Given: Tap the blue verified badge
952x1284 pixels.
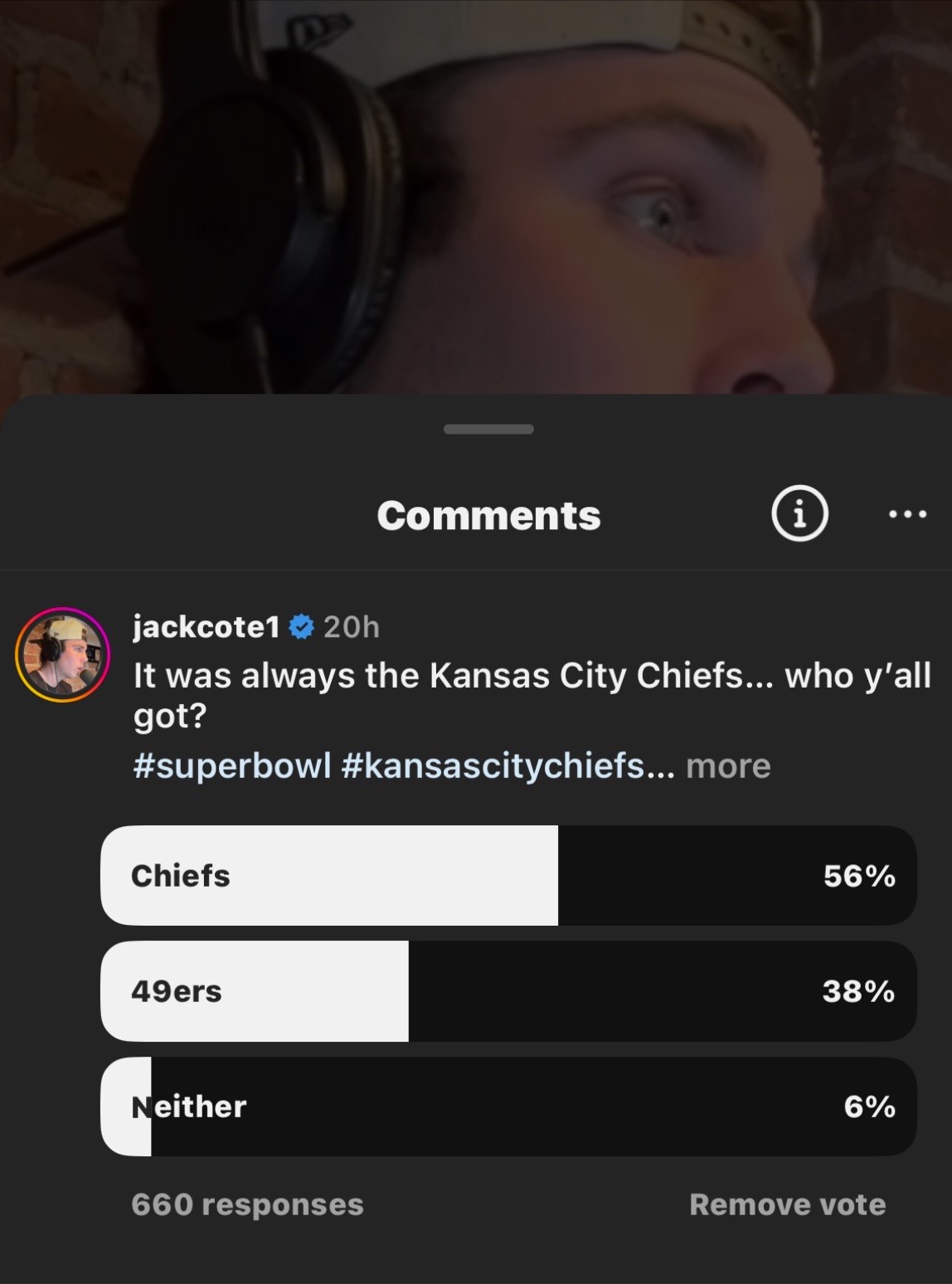Looking at the screenshot, I should click(301, 627).
